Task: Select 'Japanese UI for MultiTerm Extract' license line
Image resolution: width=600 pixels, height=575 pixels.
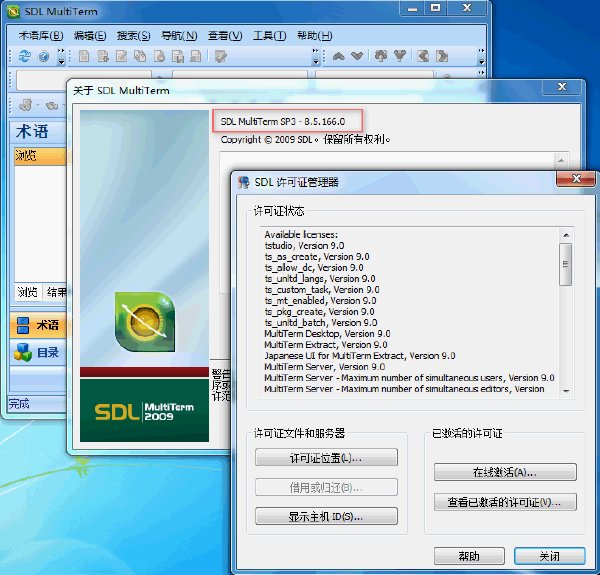Action: pyautogui.click(x=360, y=356)
